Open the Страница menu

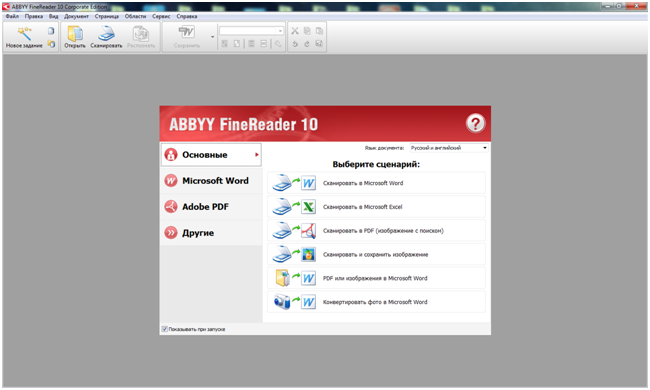[107, 17]
